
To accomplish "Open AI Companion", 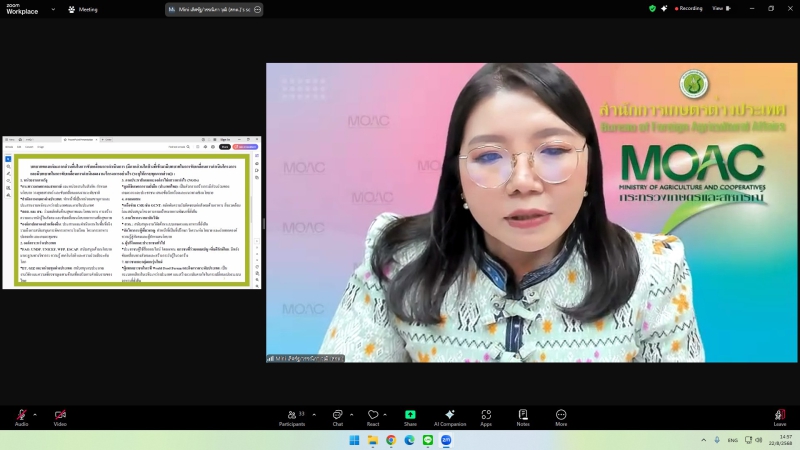I will tap(449, 415).
